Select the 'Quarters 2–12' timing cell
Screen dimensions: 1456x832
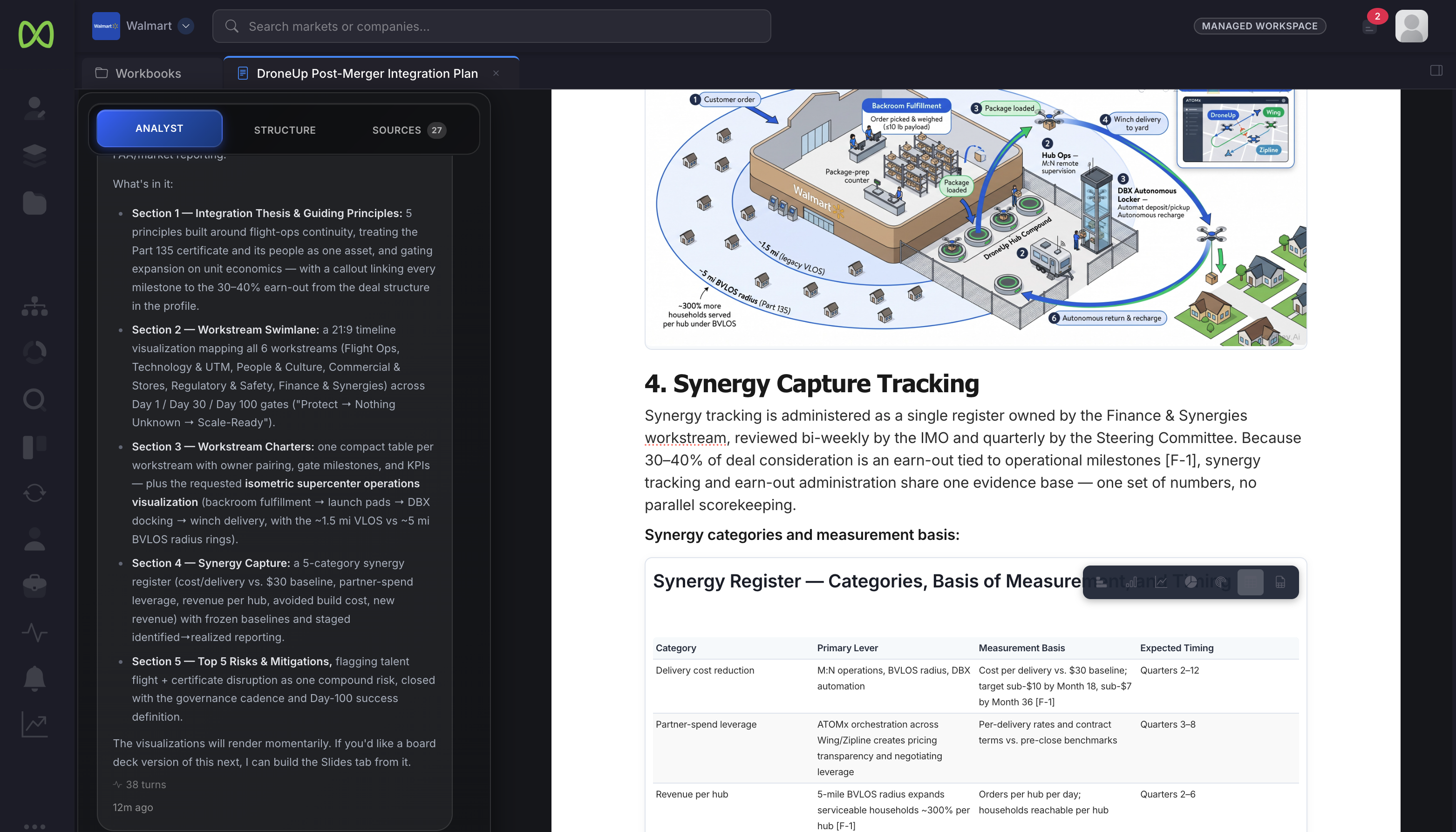tap(1169, 670)
